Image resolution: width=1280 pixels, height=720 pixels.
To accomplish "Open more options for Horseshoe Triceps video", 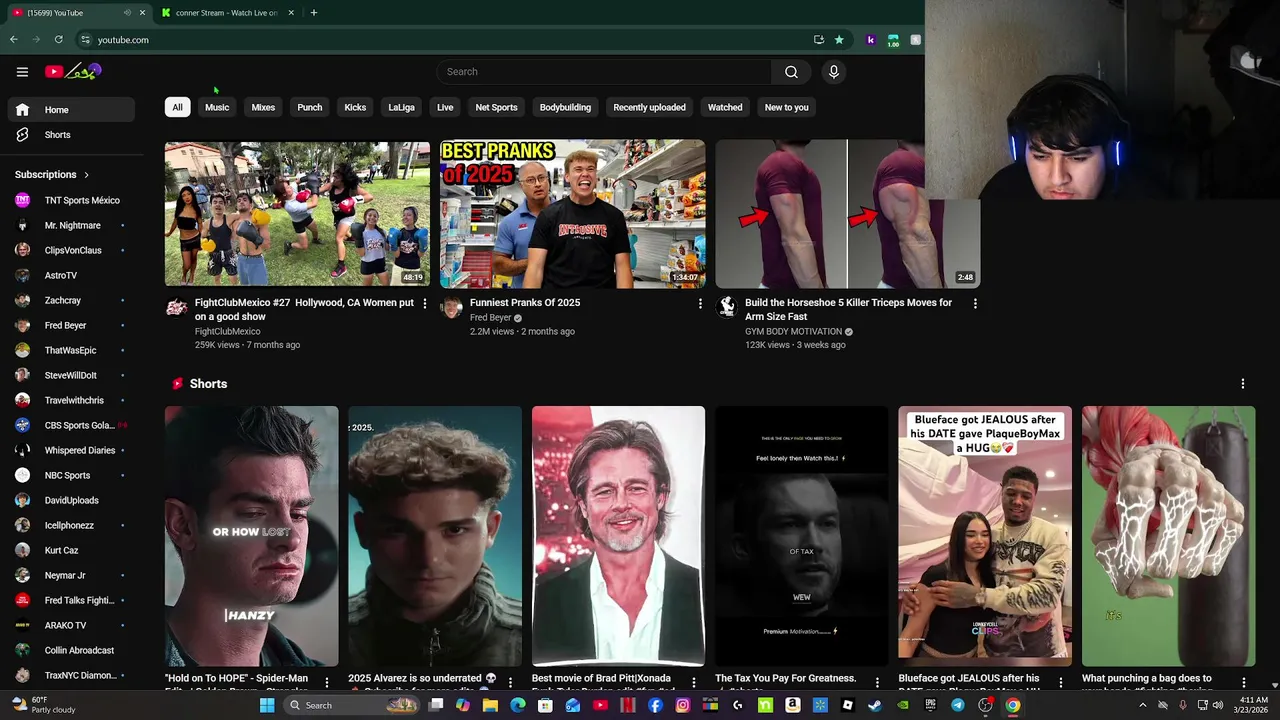I will coord(975,303).
